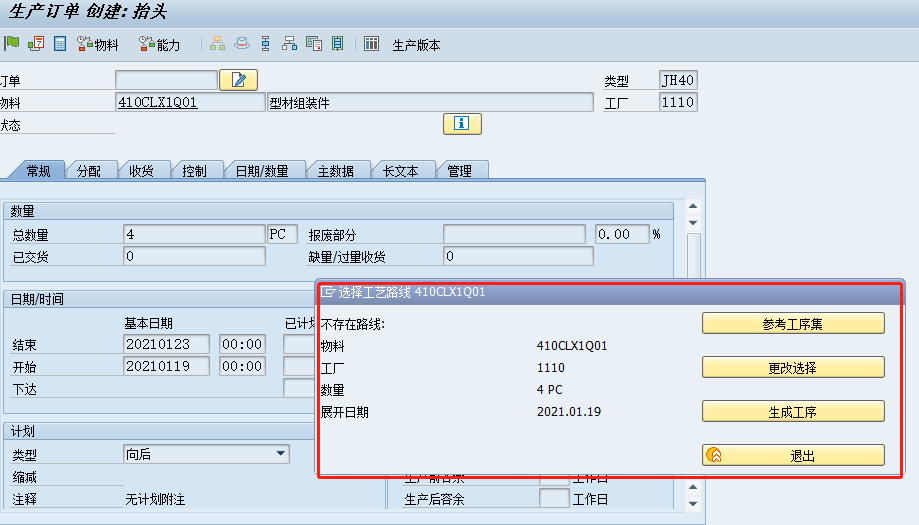
Task: Click the greyed hat icon in toolbar
Action: [x=242, y=43]
